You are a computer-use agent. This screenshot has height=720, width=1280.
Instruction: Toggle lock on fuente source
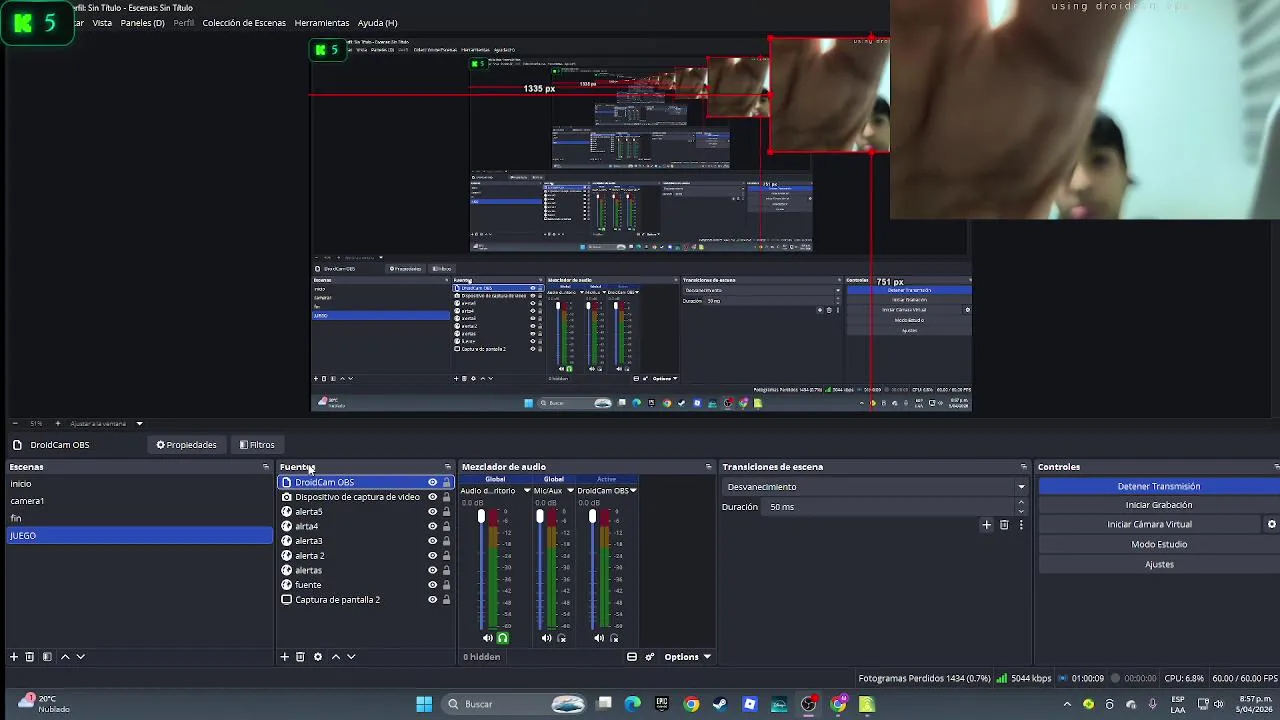click(446, 585)
